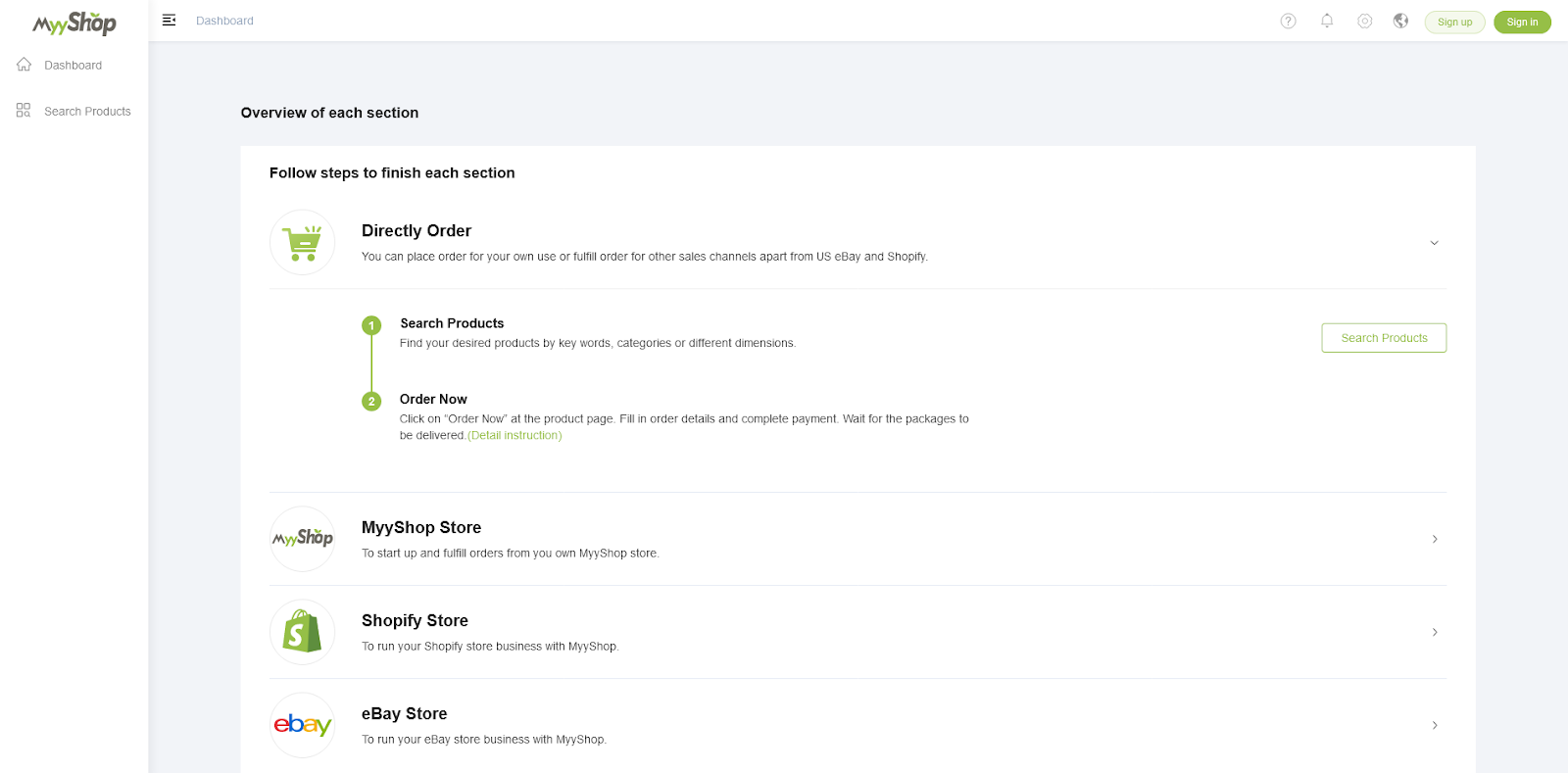Collapse the sidebar with the menu fold icon

169,21
